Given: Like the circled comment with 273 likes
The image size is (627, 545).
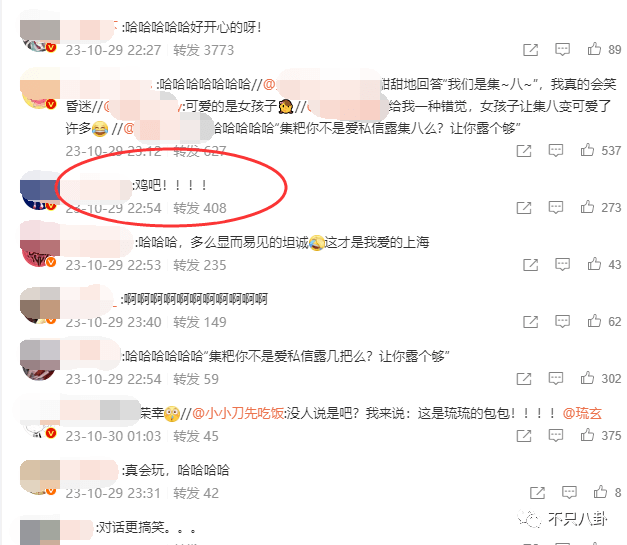Looking at the screenshot, I should 587,207.
